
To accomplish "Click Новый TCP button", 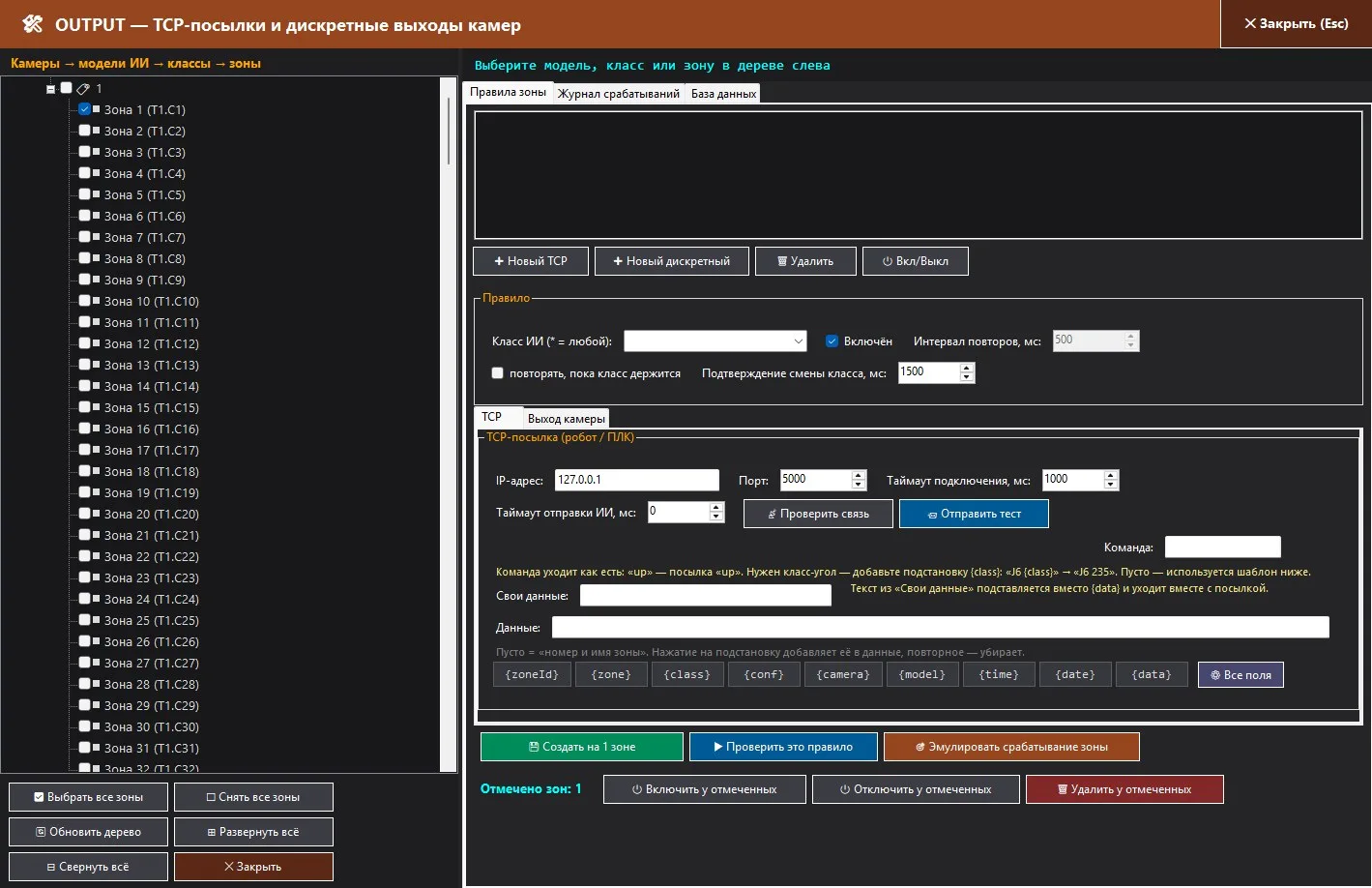I will [531, 261].
